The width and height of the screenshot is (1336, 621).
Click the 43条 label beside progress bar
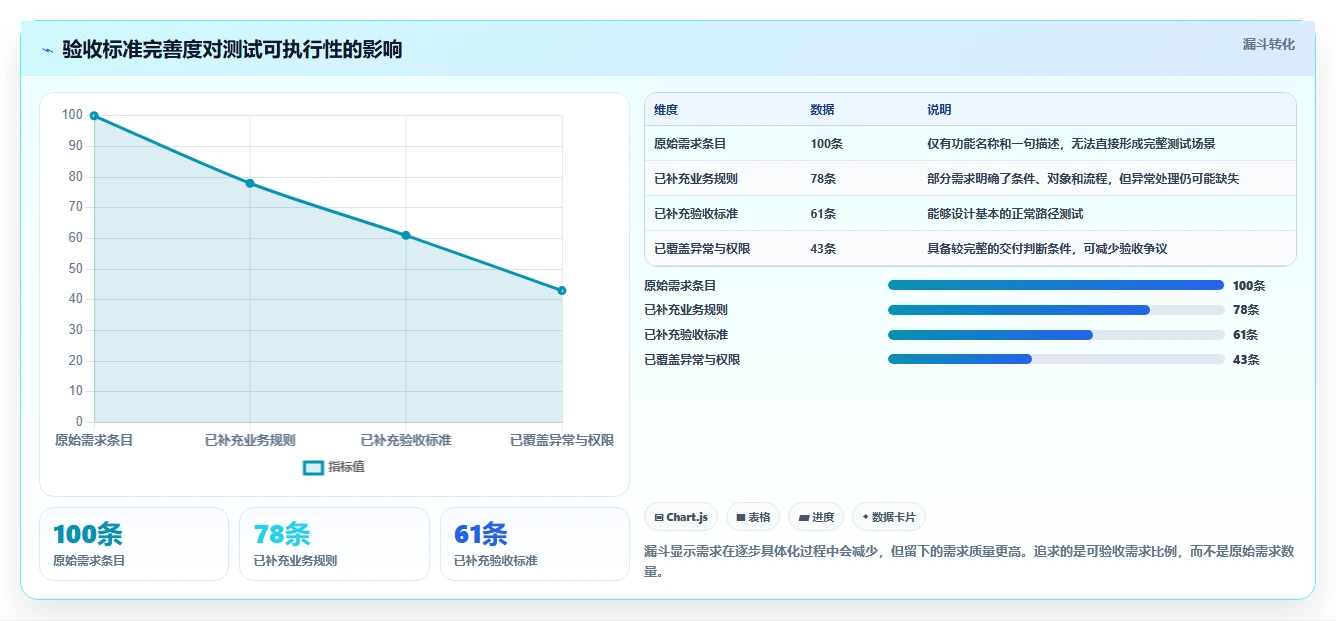point(1246,360)
